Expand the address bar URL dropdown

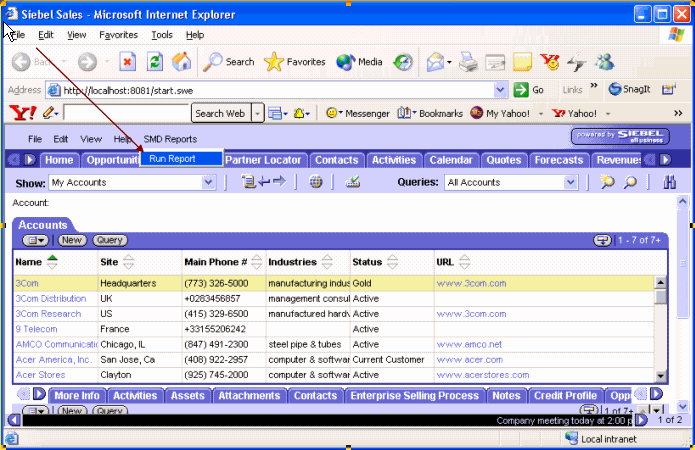coord(501,89)
